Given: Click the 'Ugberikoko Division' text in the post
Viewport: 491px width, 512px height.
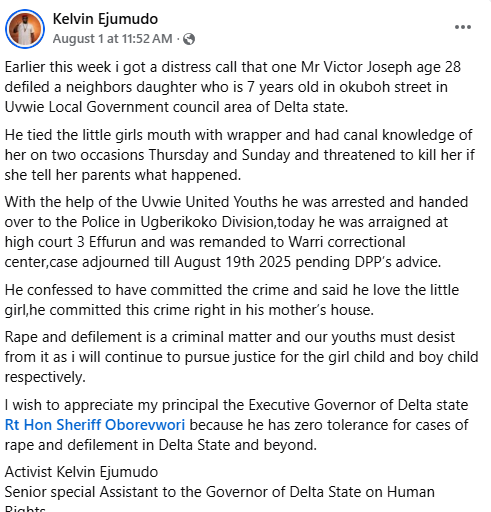Looking at the screenshot, I should (207, 222).
